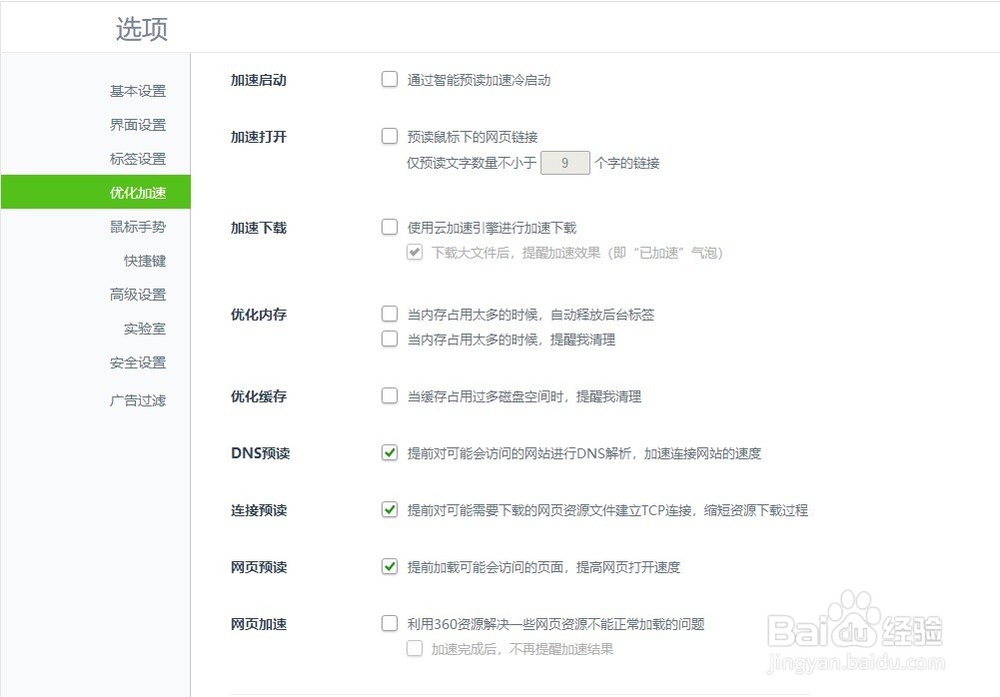Screen dimensions: 1000x697
Task: Check 预读鼠标下的网页链接 option
Action: click(x=389, y=136)
